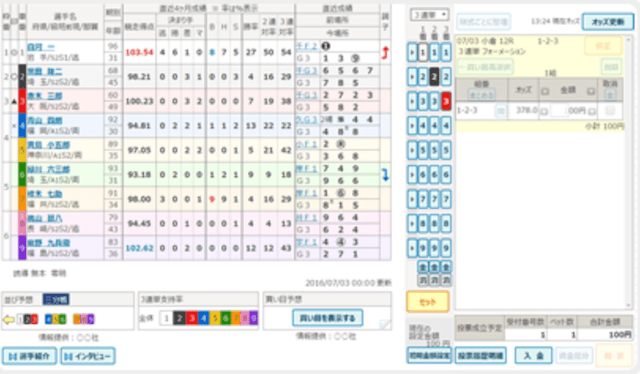Open インタビュー button
The width and height of the screenshot is (640, 374).
tap(88, 356)
